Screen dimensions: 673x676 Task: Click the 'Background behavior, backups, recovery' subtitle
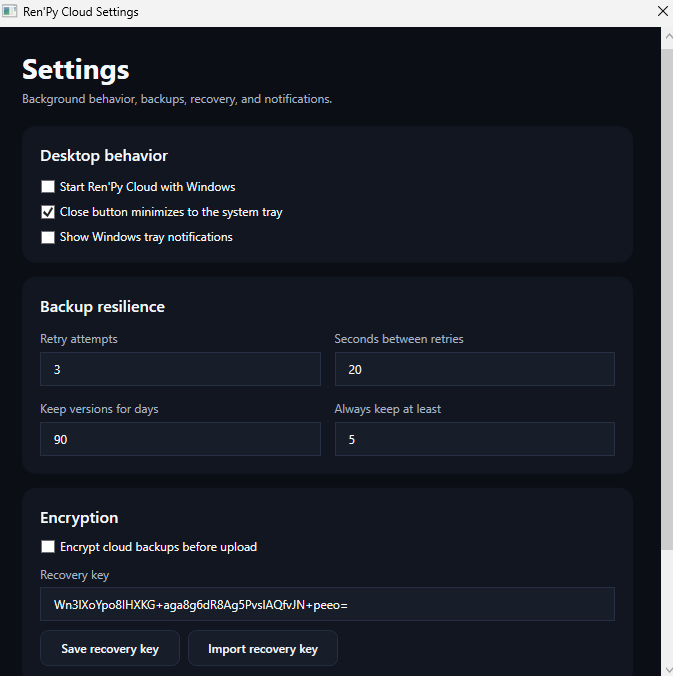(x=177, y=99)
